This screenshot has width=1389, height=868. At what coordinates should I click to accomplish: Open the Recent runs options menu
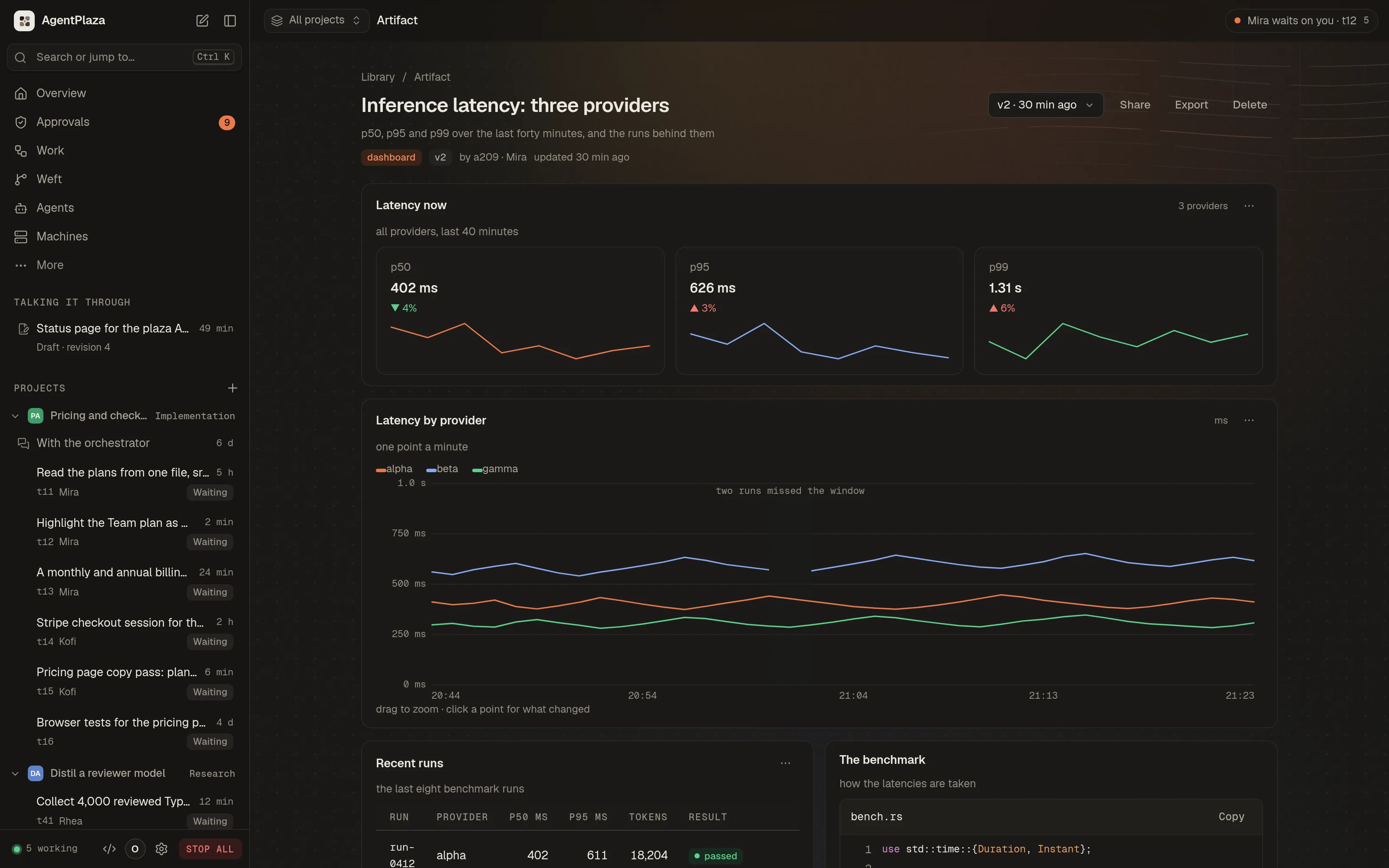[785, 763]
